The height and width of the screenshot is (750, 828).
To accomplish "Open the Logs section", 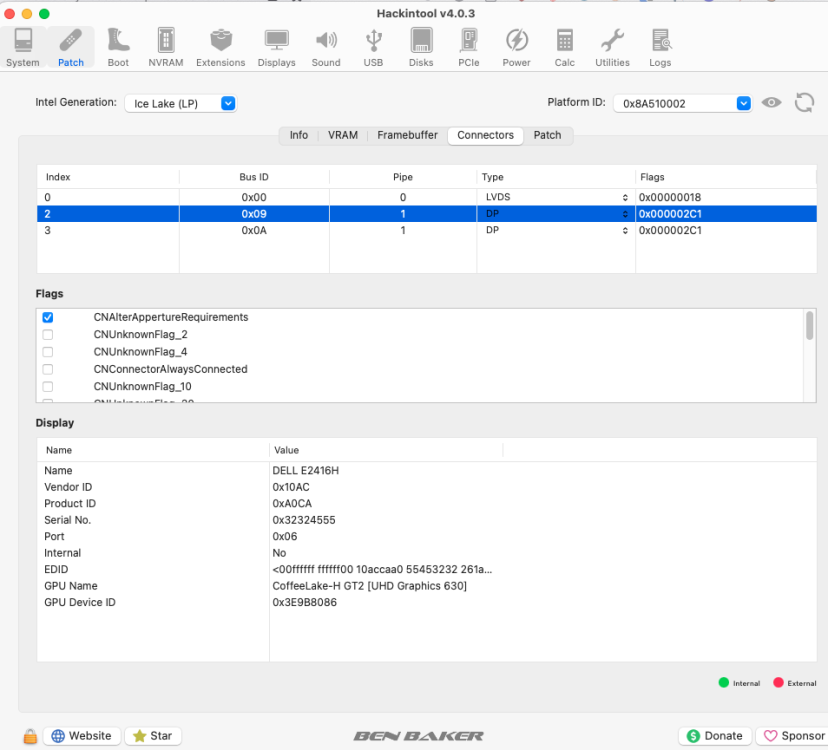I will point(660,48).
